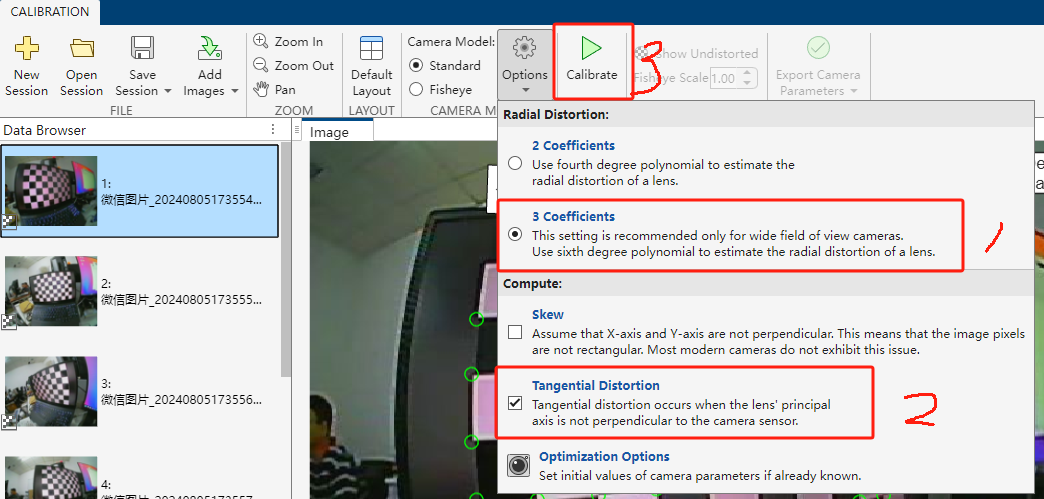Expand the Export Camera Parameters dropdown

coord(854,91)
